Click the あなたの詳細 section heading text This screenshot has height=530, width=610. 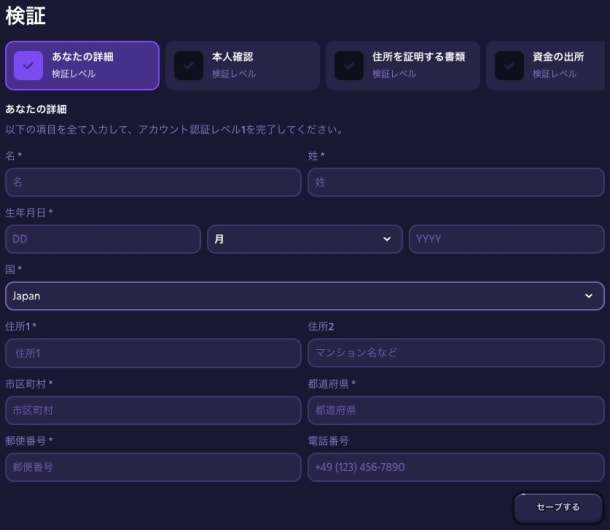click(36, 109)
